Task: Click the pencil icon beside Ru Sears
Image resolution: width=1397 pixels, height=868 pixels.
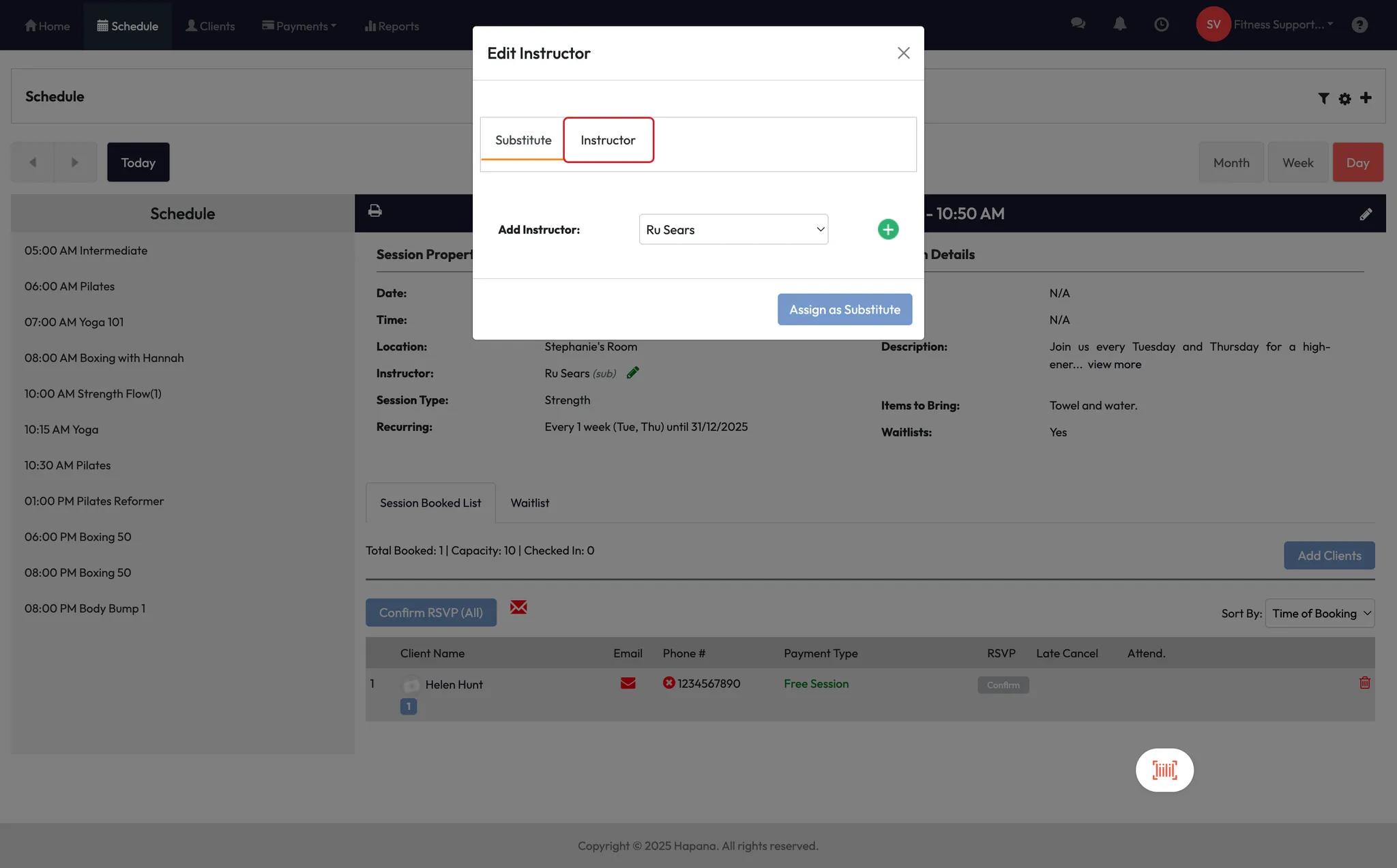Action: pyautogui.click(x=633, y=372)
